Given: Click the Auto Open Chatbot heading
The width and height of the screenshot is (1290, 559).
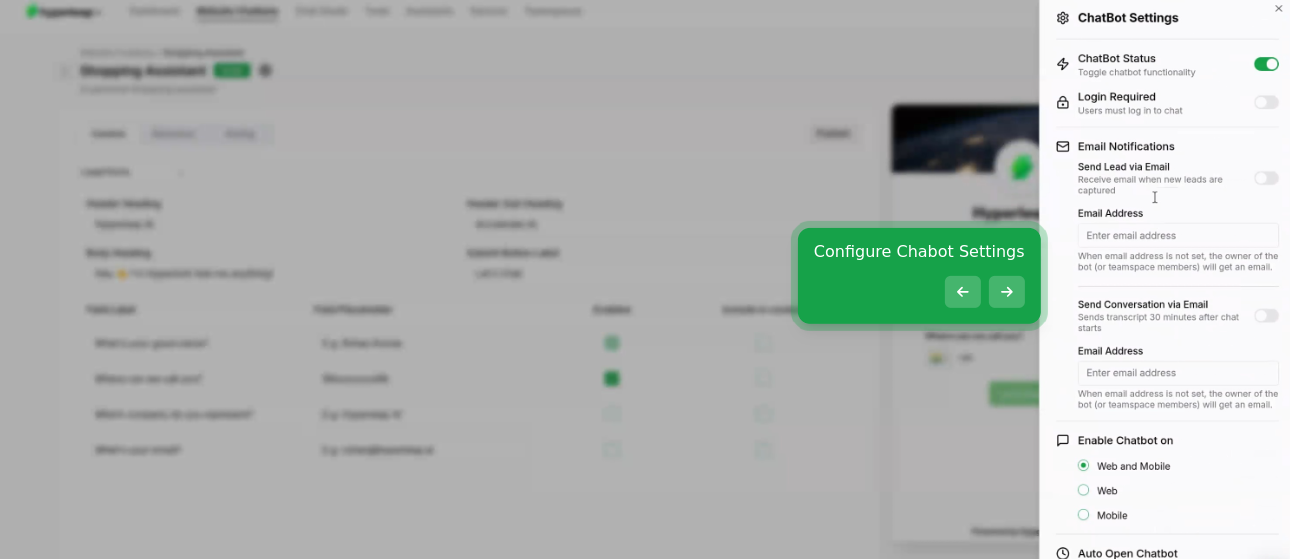Looking at the screenshot, I should point(1127,553).
